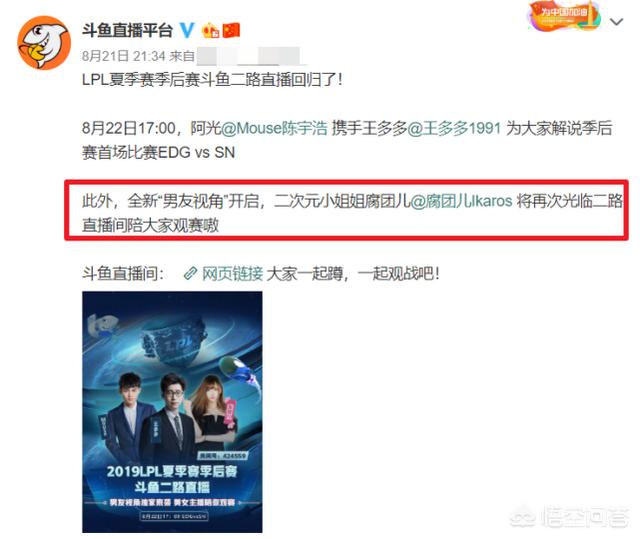Click the link chain icon before 网页链接
640x539 pixels.
pos(190,273)
